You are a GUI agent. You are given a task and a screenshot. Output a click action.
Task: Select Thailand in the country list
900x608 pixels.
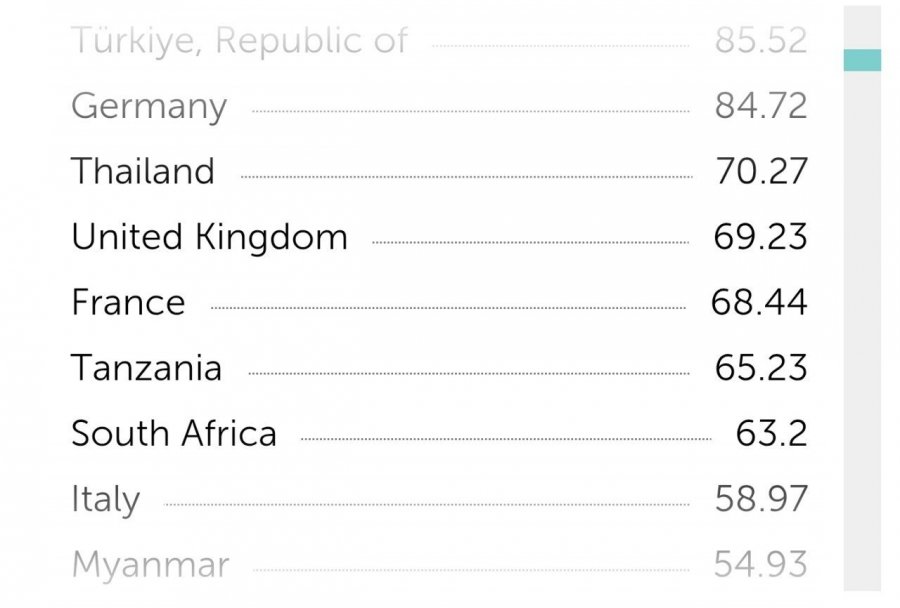click(x=143, y=172)
